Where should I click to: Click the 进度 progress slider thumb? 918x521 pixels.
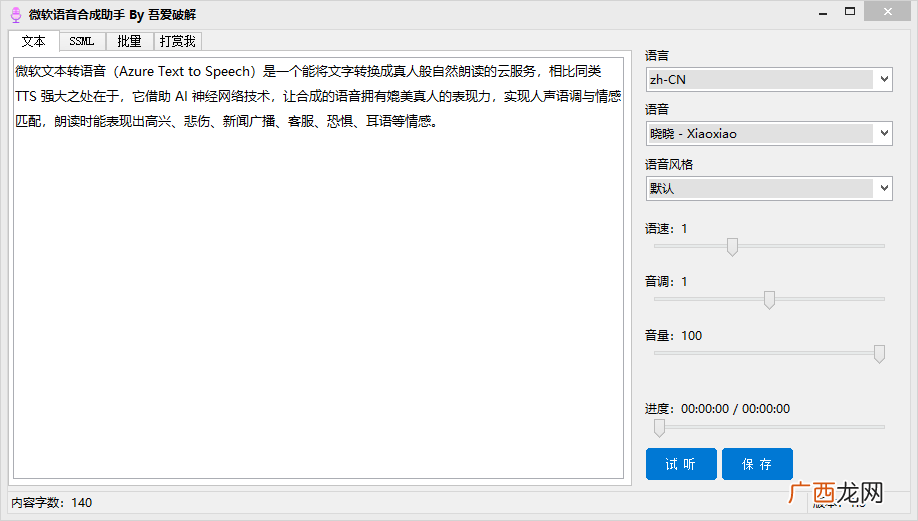pos(659,428)
